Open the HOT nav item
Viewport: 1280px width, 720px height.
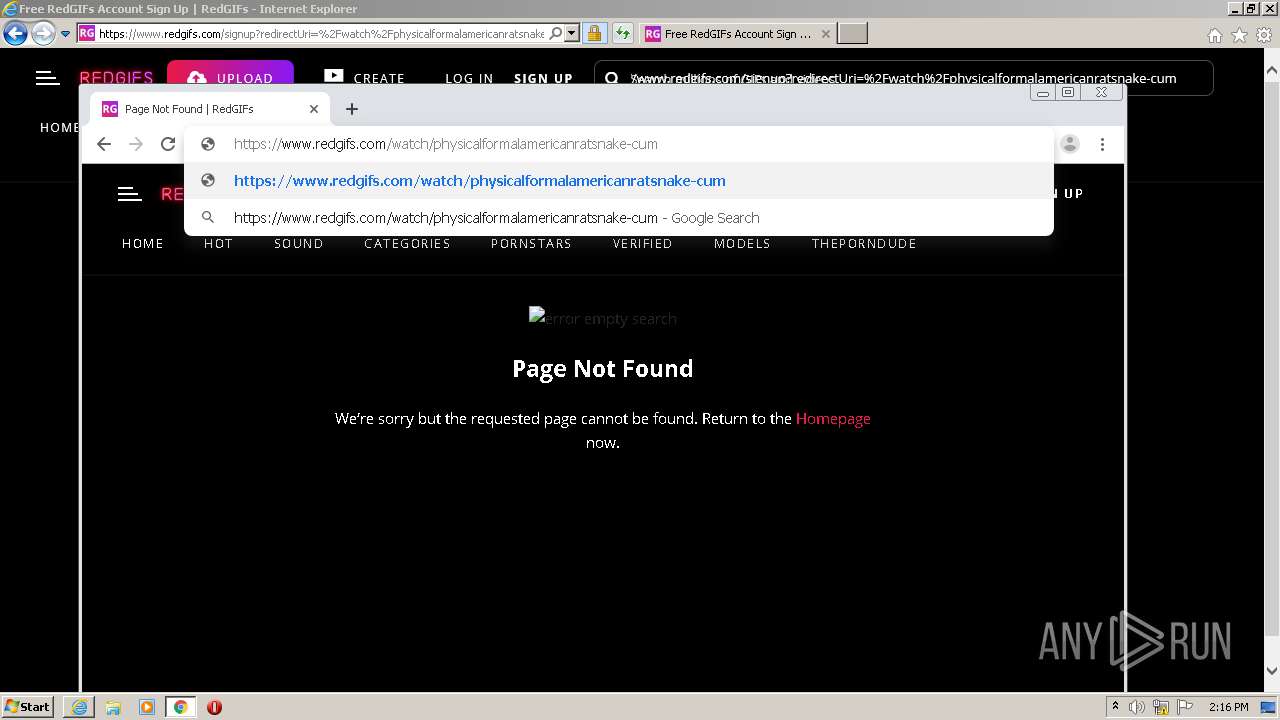pyautogui.click(x=218, y=243)
